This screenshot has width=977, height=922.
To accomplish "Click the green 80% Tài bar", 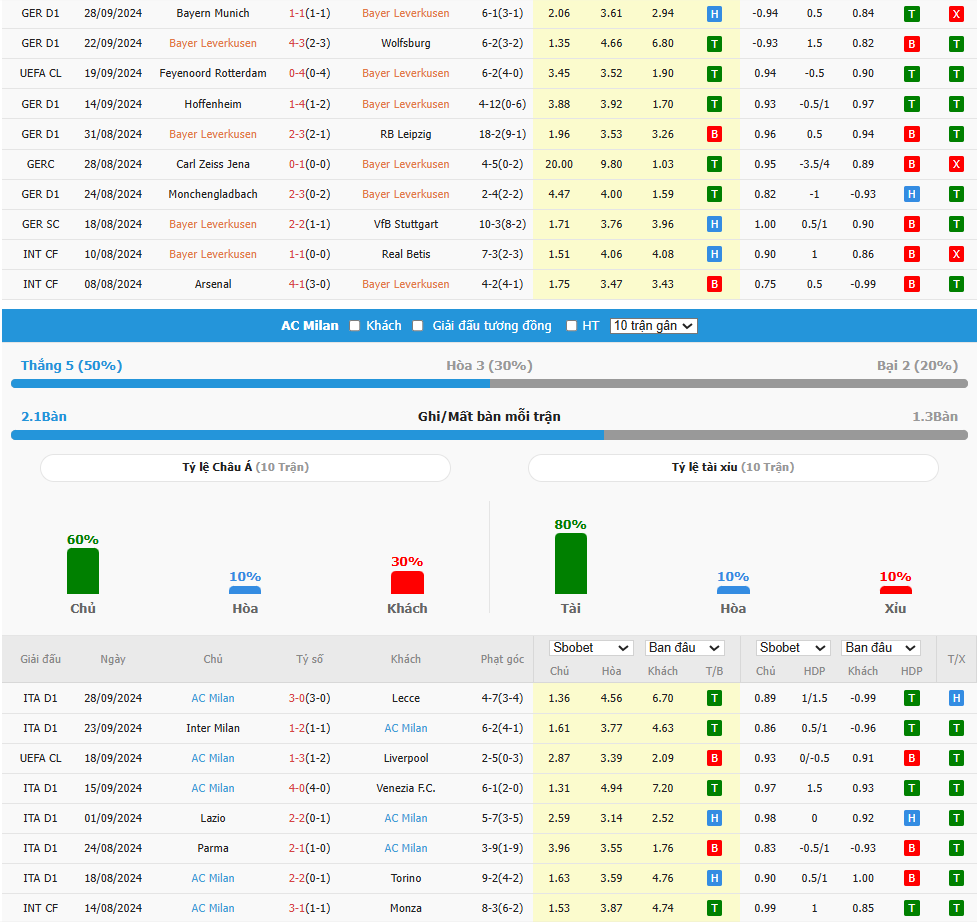I will click(x=571, y=563).
